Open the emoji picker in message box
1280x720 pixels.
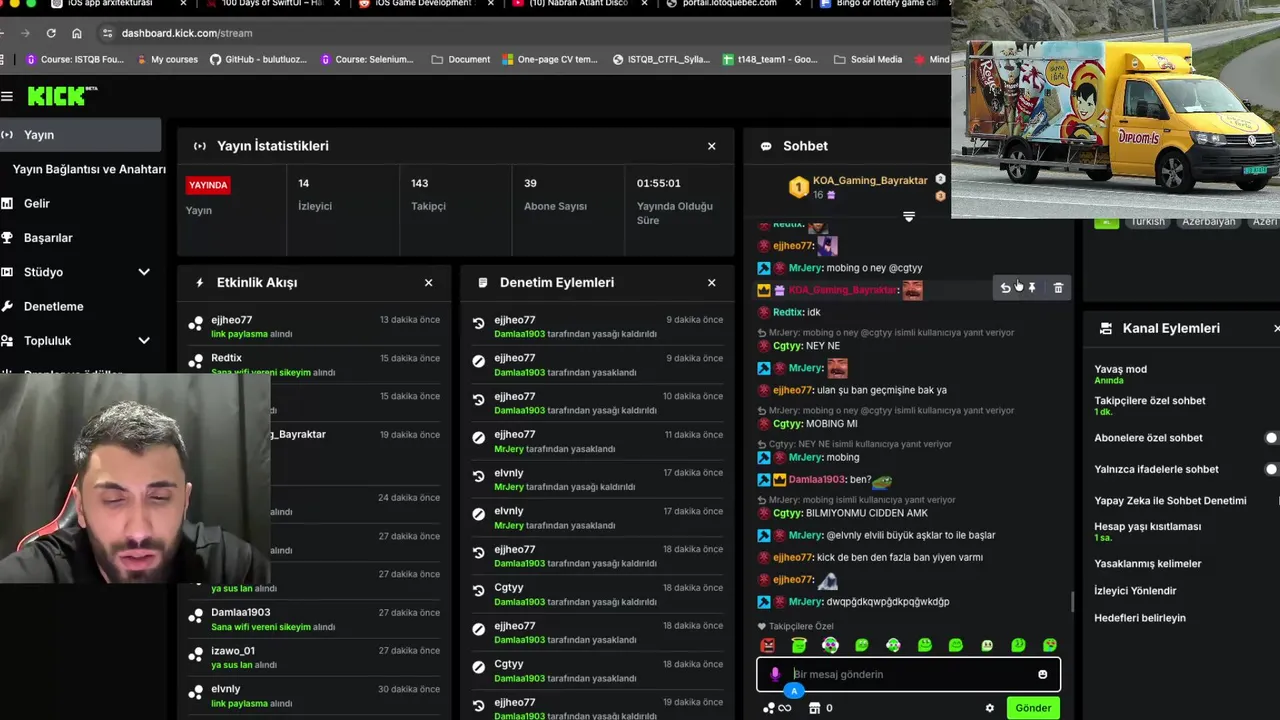pos(1042,674)
